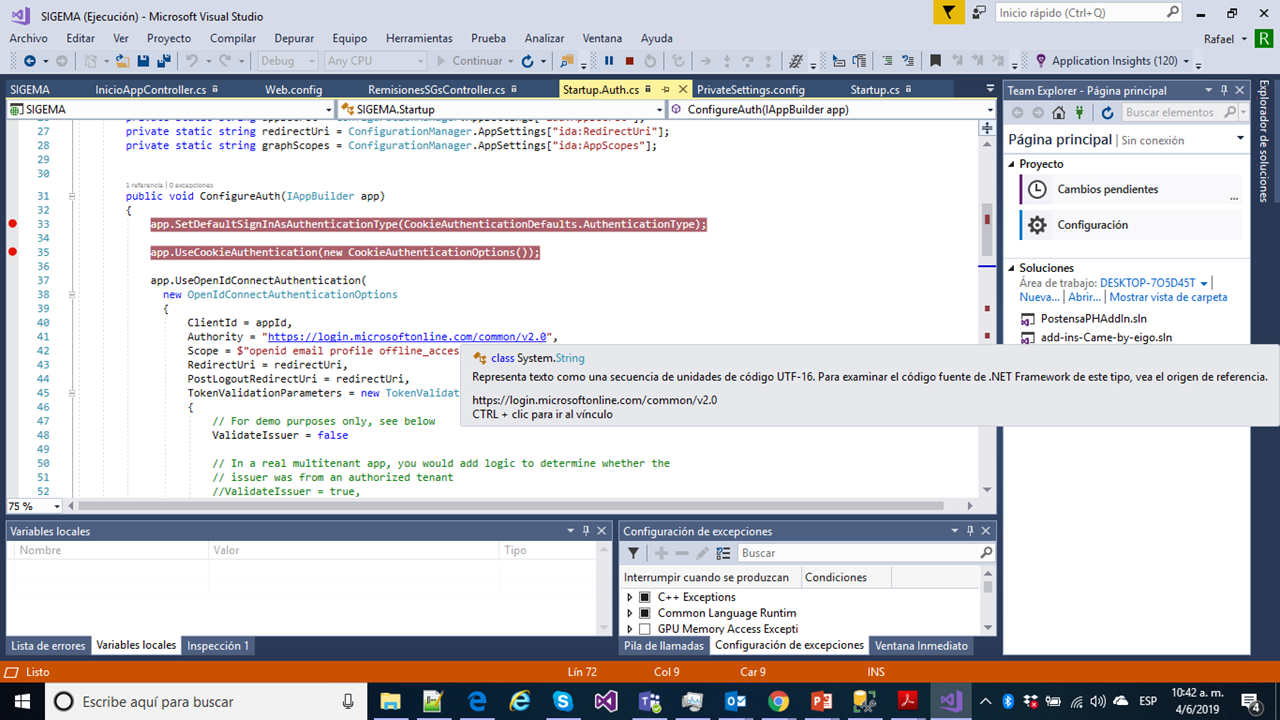Click the Application Insights lightbulb icon
Screen dimensions: 1280x720
coord(1043,61)
